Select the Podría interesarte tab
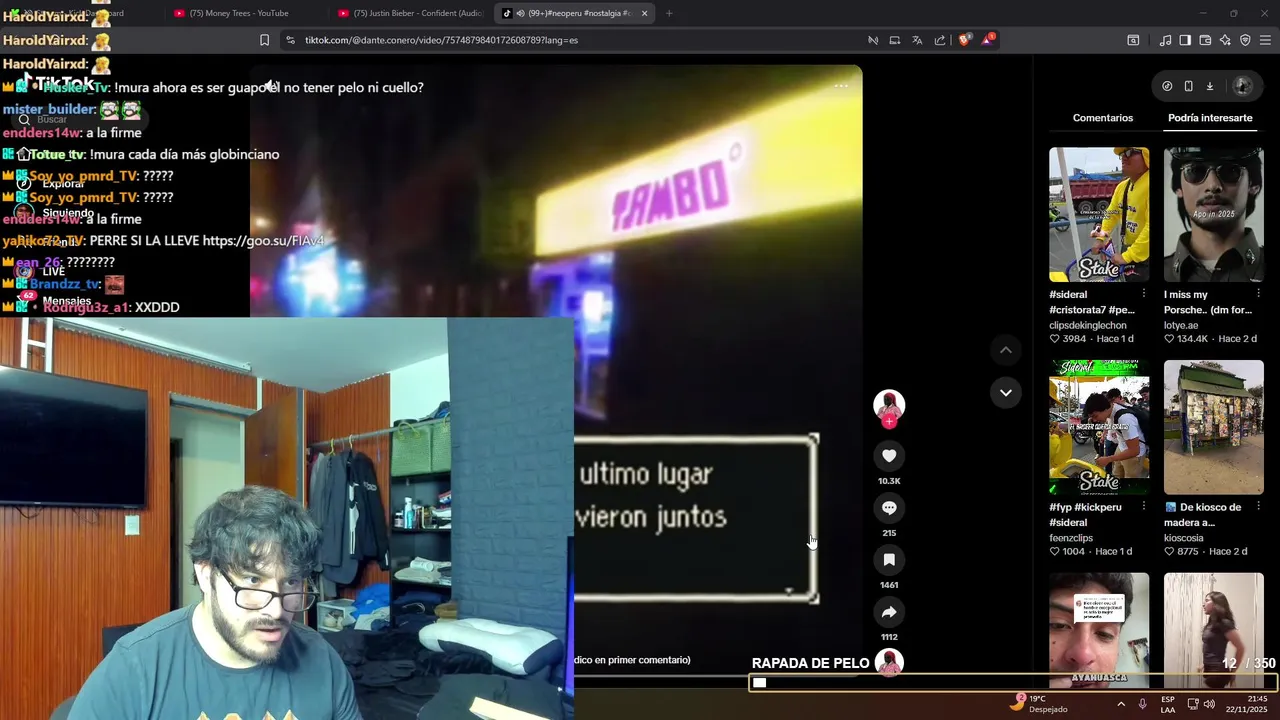Screen dimensions: 1280x720 (x=1210, y=118)
